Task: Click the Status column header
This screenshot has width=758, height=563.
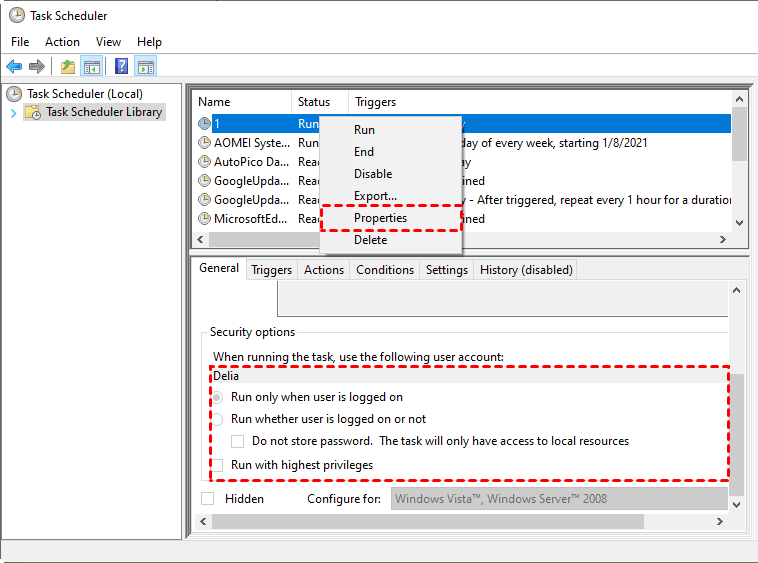Action: [x=314, y=102]
